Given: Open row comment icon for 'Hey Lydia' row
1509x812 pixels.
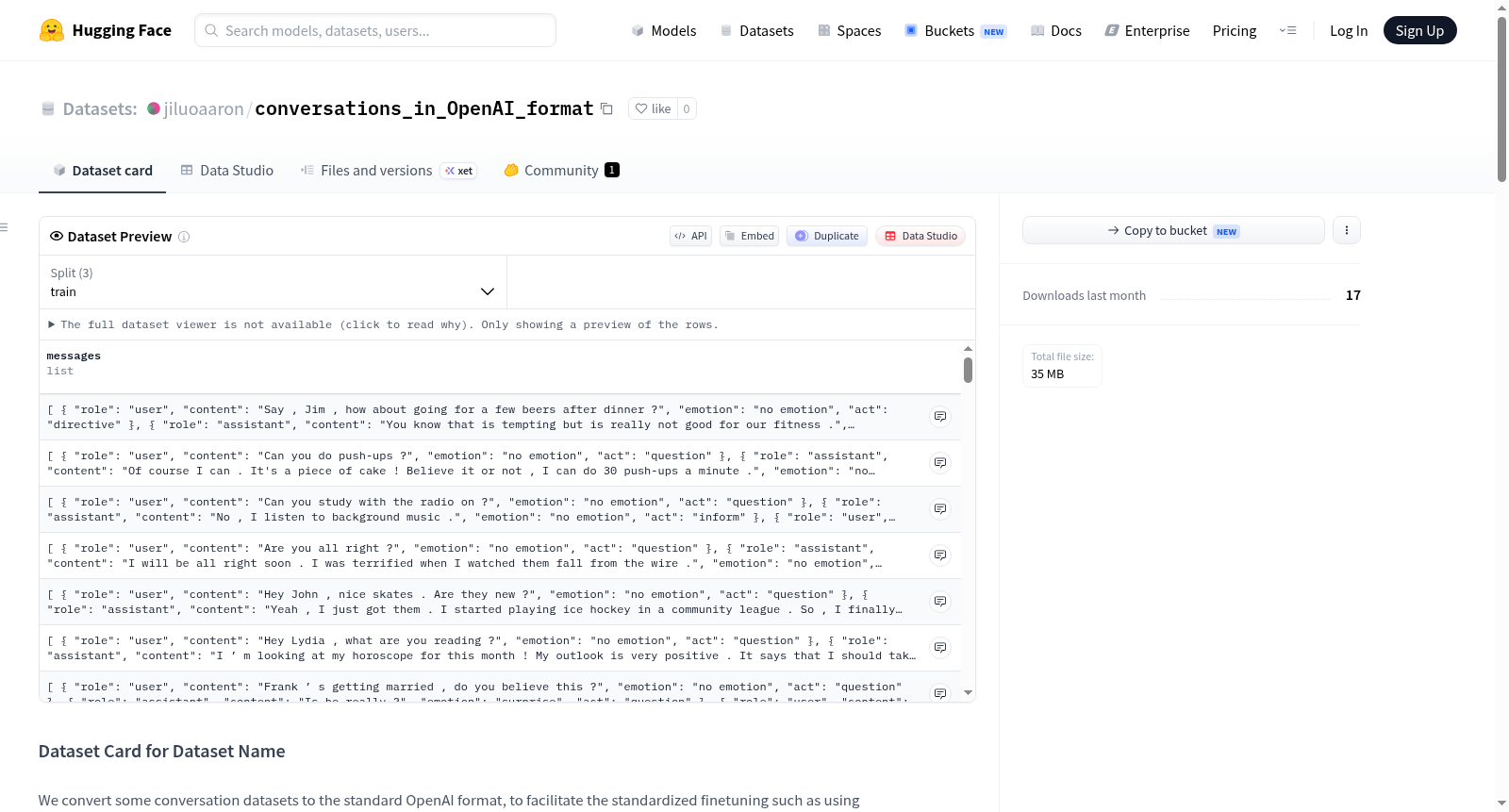Looking at the screenshot, I should pos(940,648).
